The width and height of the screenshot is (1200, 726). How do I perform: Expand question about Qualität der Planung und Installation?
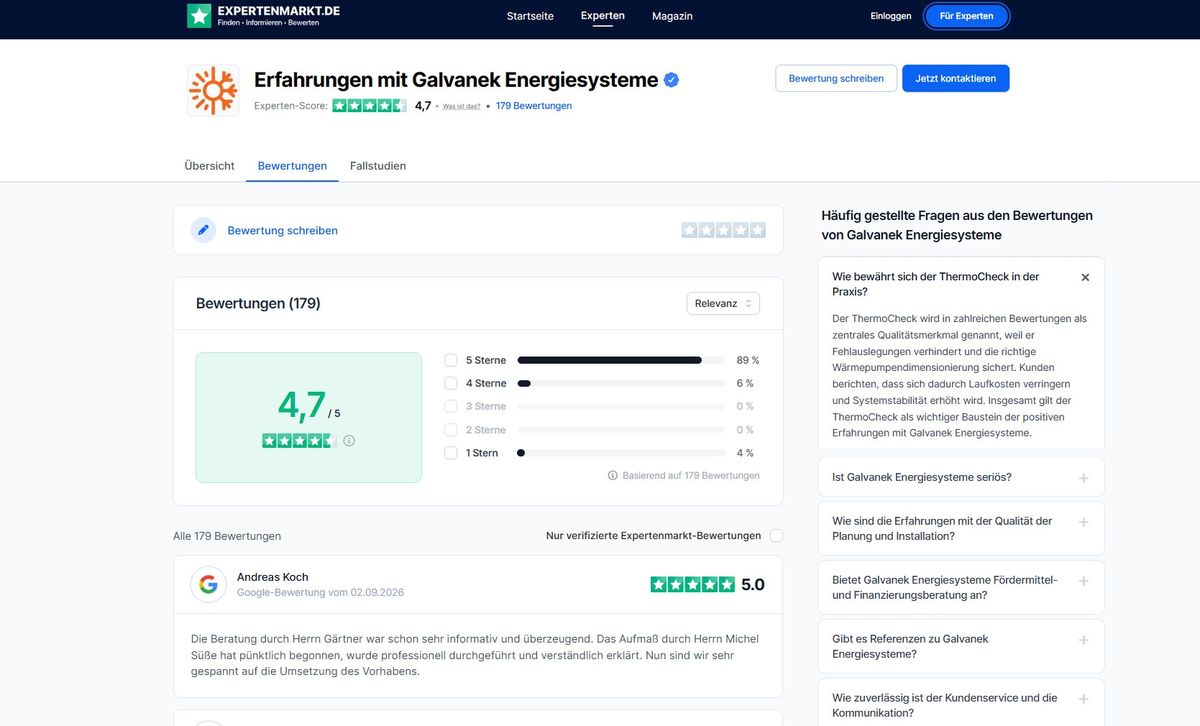[x=961, y=529]
